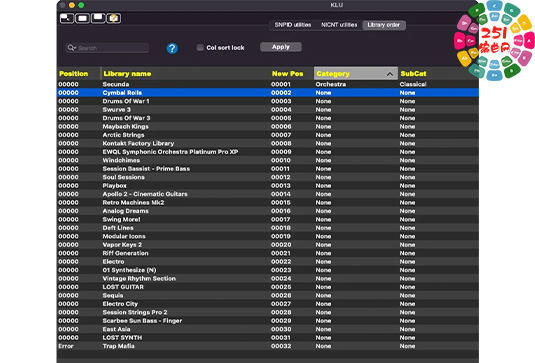
Task: Select the 01 Synthesize (N) row
Action: point(268,270)
